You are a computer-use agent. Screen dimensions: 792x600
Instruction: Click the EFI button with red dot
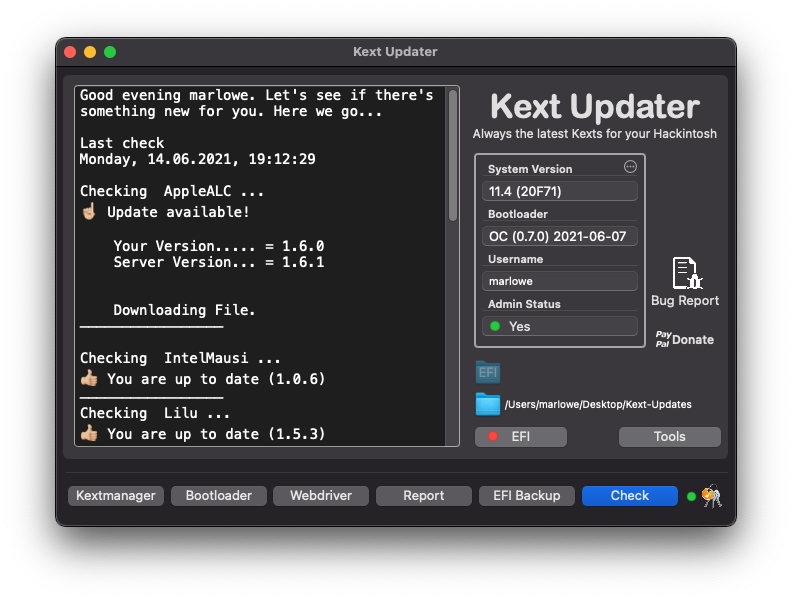click(x=521, y=436)
